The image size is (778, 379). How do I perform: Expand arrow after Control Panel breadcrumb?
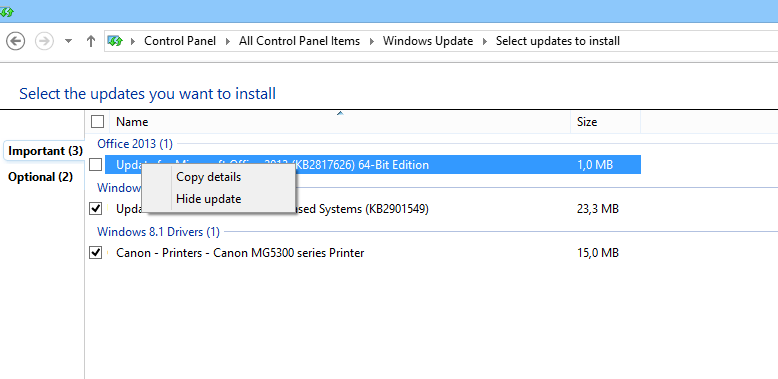(x=228, y=41)
